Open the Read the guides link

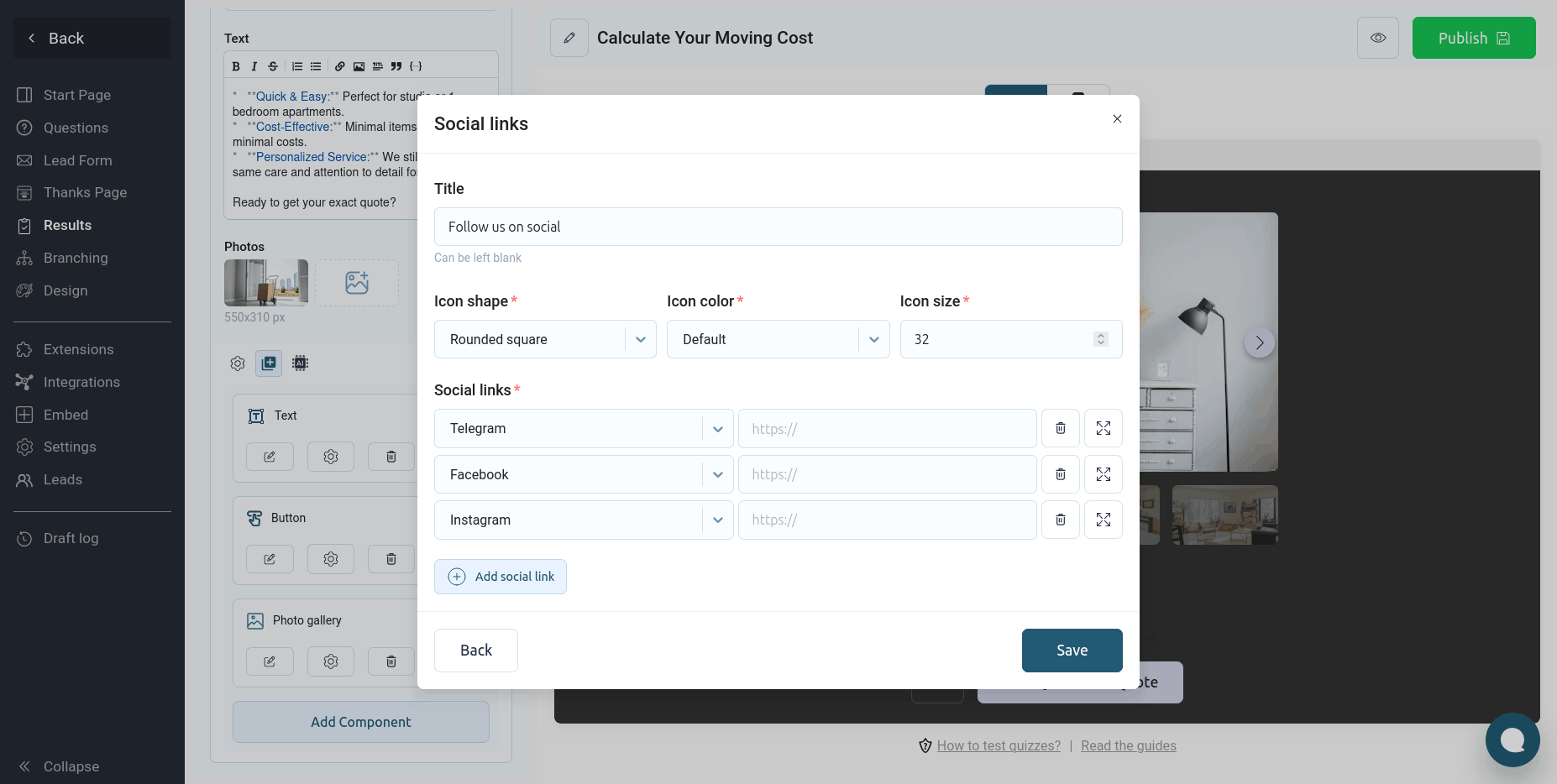1128,745
